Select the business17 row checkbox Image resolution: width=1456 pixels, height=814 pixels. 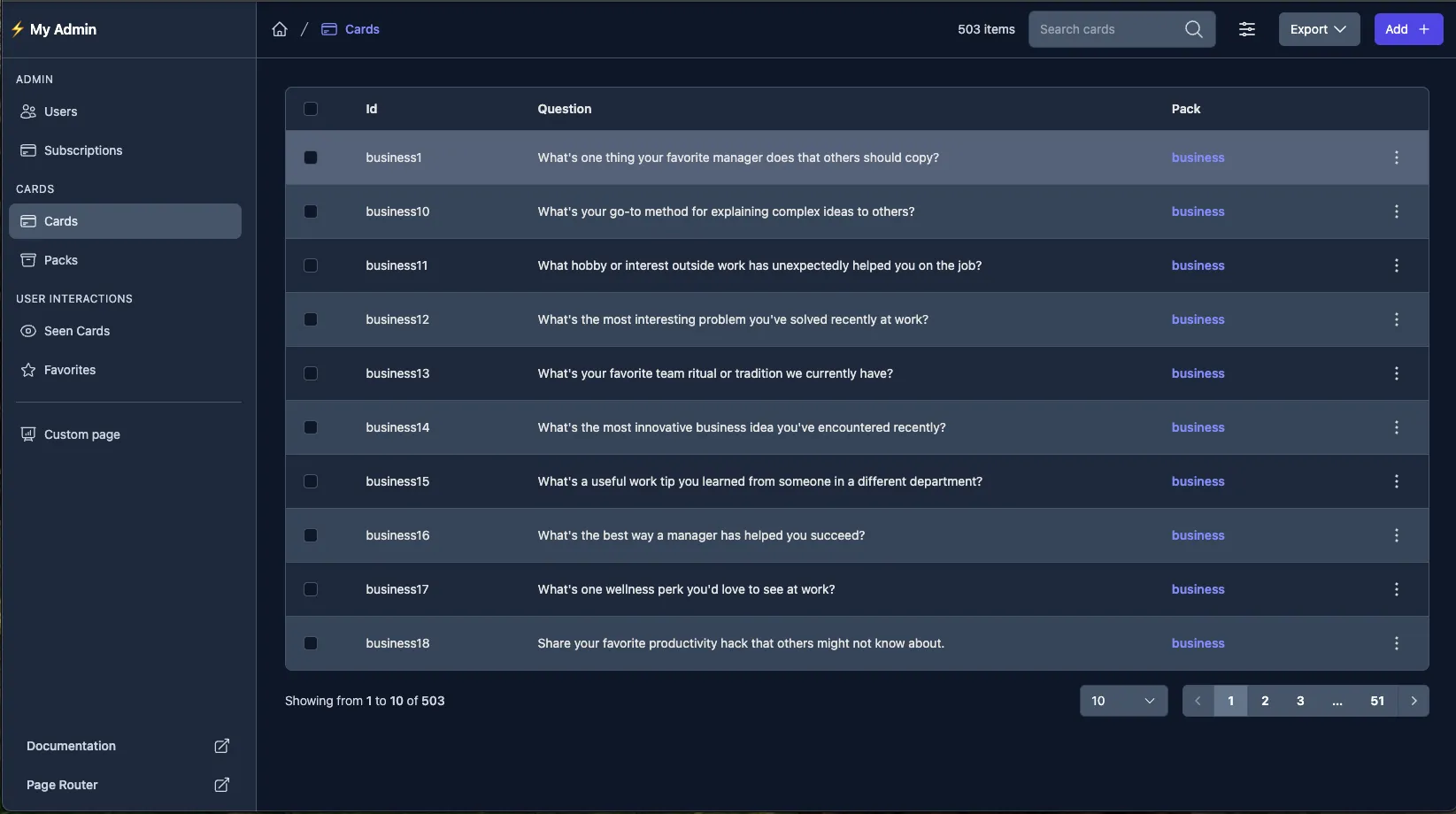coord(311,589)
